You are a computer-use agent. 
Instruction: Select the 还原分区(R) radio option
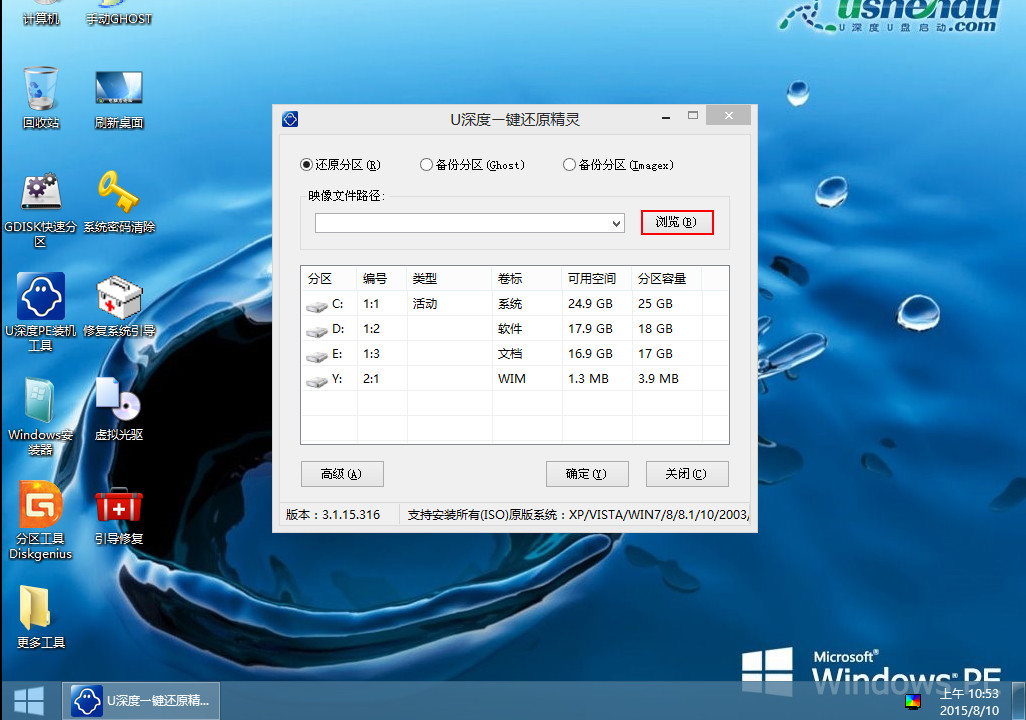pos(340,165)
